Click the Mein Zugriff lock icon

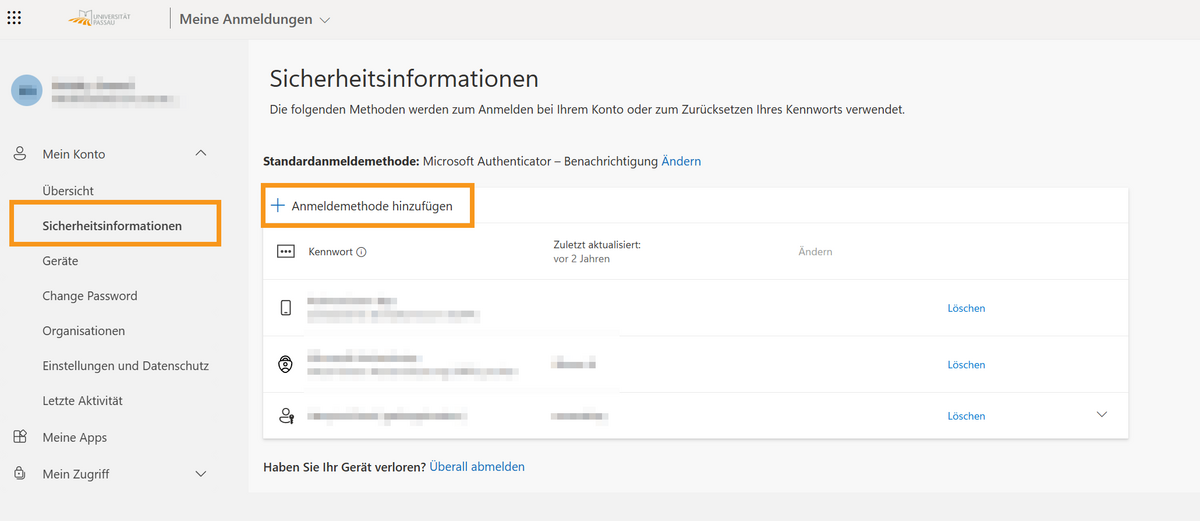coord(19,474)
